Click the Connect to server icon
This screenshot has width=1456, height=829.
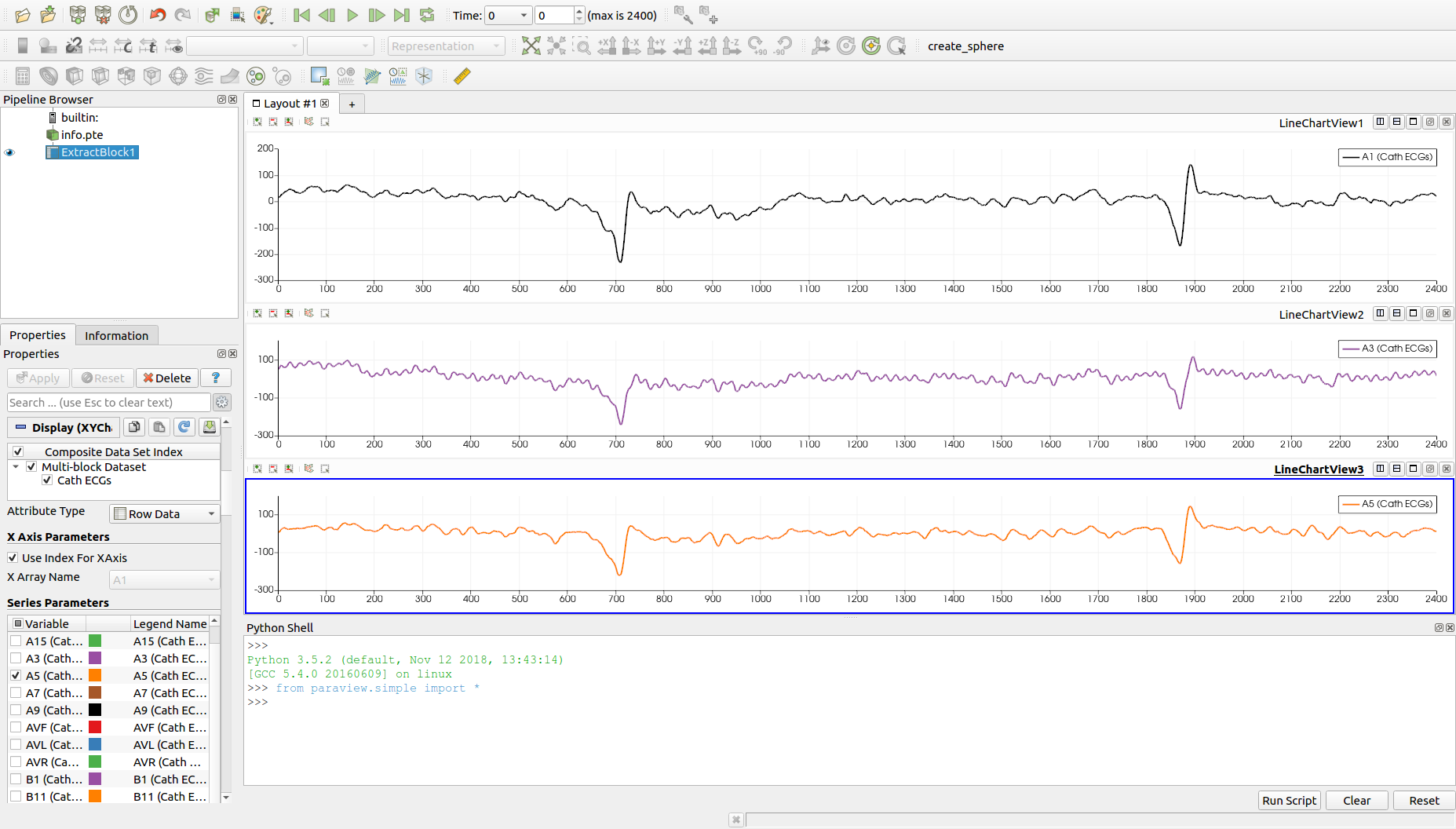(78, 15)
